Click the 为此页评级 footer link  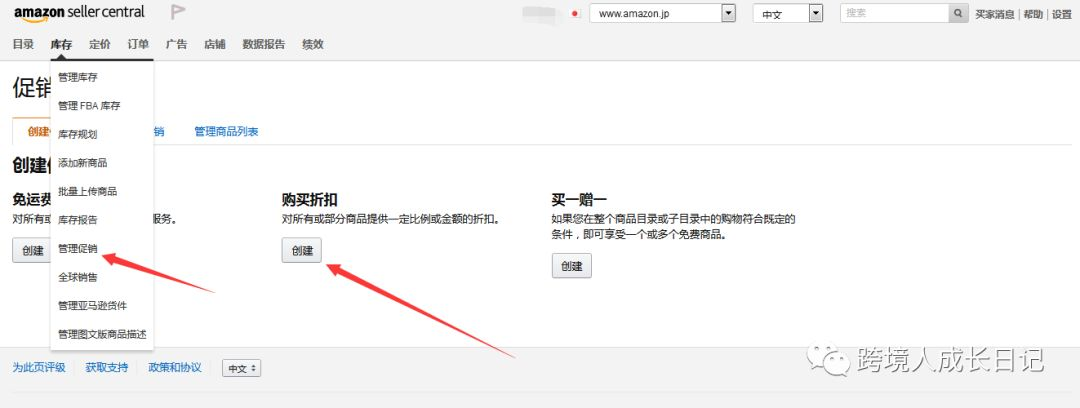point(39,367)
